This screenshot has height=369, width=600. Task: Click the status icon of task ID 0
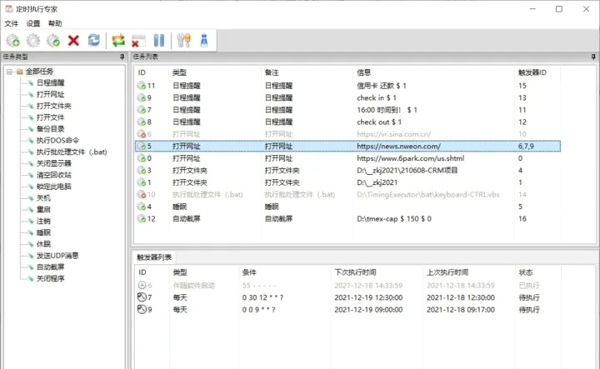coord(142,158)
